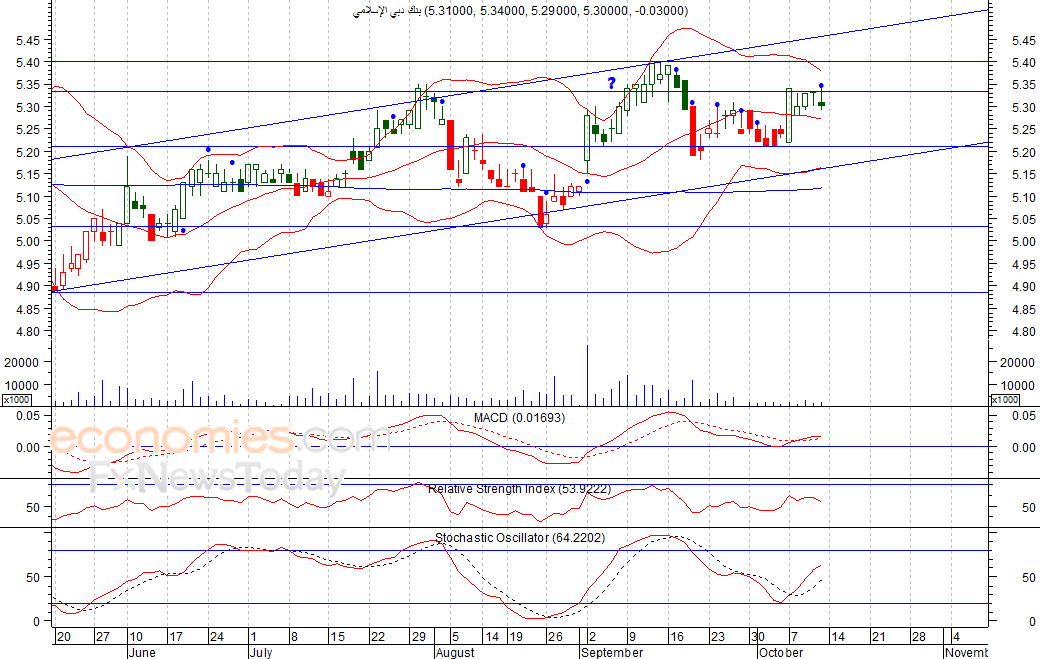Click 50 on the right Stochastic axis
Image resolution: width=1040 pixels, height=659 pixels.
[x=1028, y=578]
